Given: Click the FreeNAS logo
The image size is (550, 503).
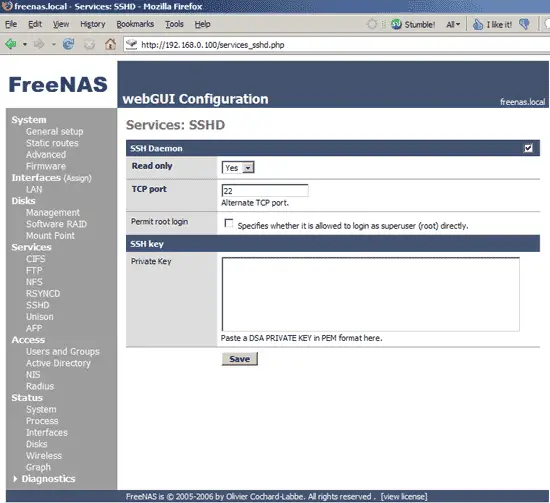Looking at the screenshot, I should [x=58, y=85].
